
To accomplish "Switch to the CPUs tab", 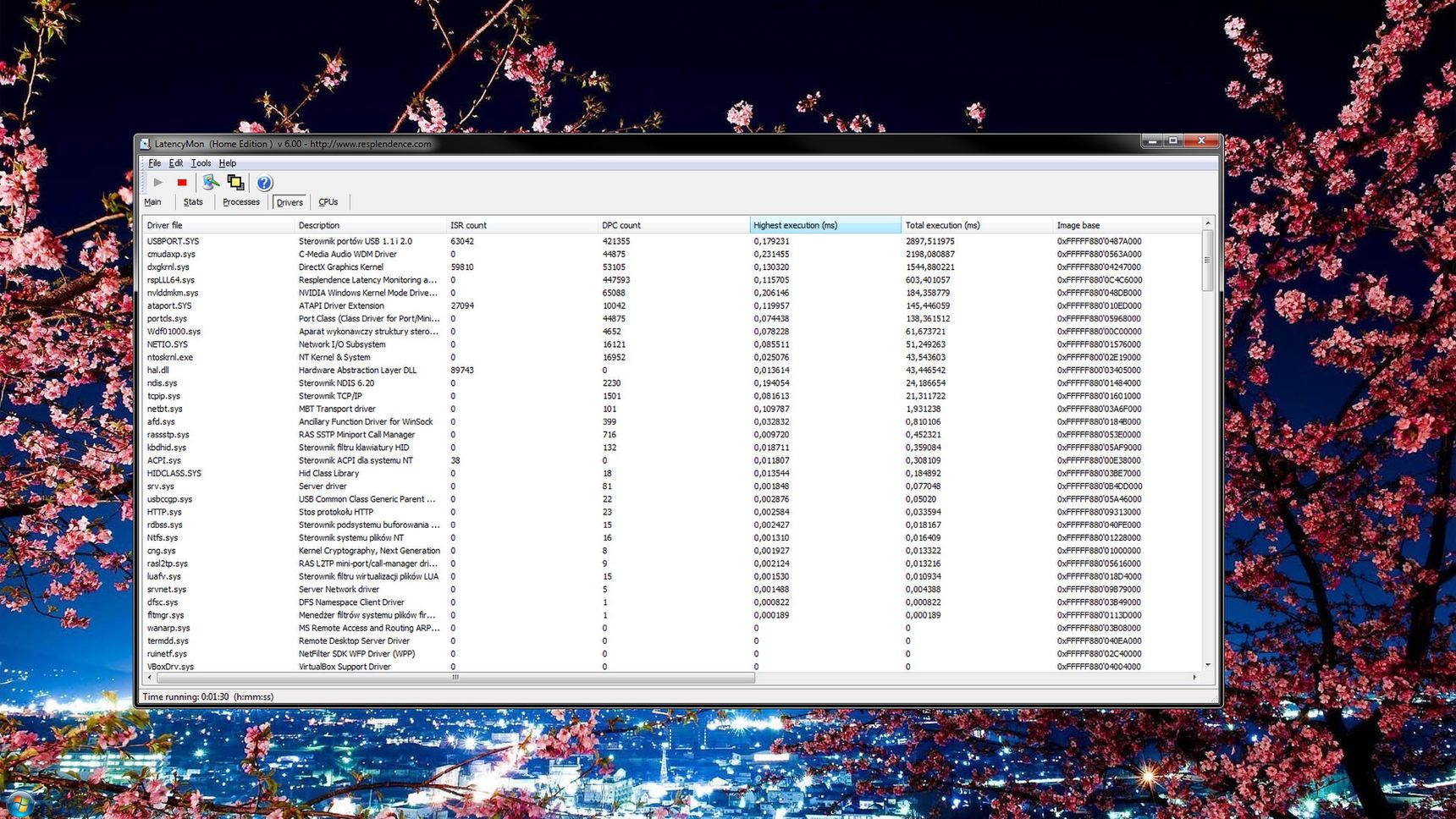I will click(x=328, y=202).
